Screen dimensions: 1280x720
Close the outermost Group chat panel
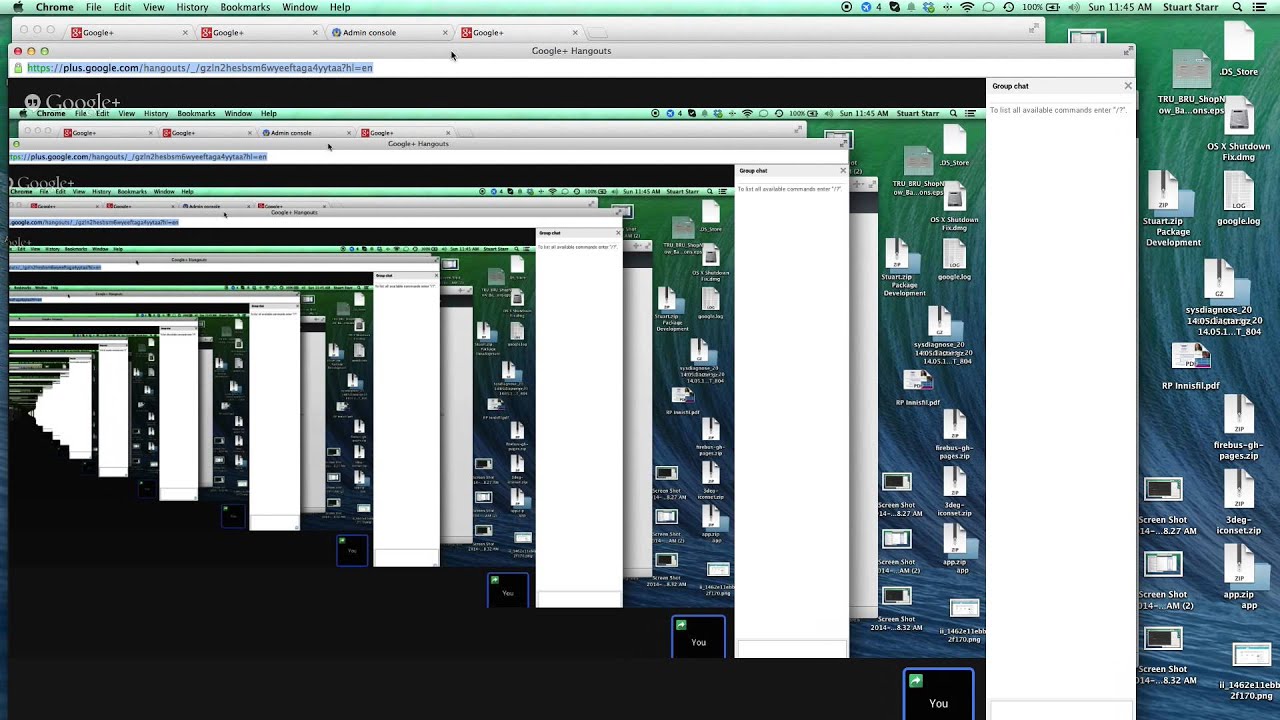(x=1128, y=86)
